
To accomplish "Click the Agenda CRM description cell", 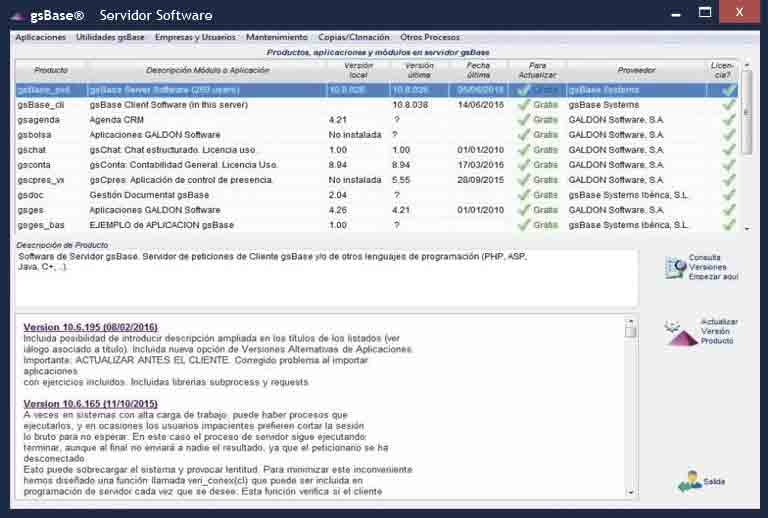I will pos(117,120).
